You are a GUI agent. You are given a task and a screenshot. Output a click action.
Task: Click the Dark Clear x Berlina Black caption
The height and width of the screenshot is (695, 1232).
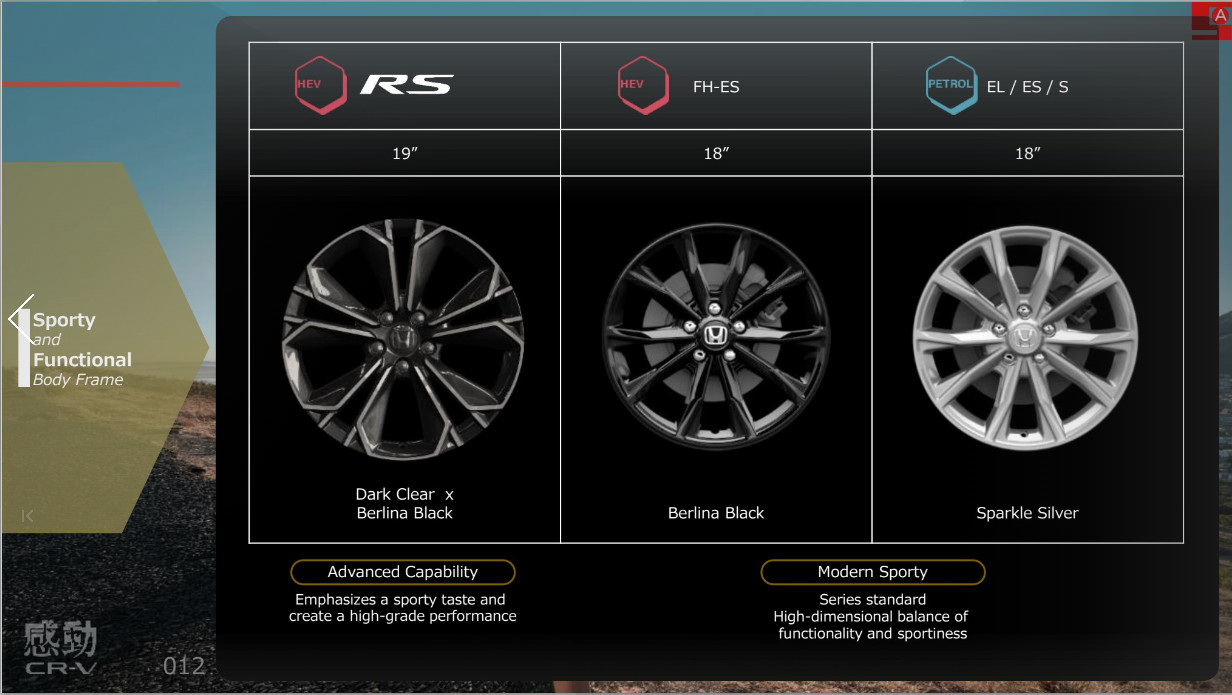405,503
